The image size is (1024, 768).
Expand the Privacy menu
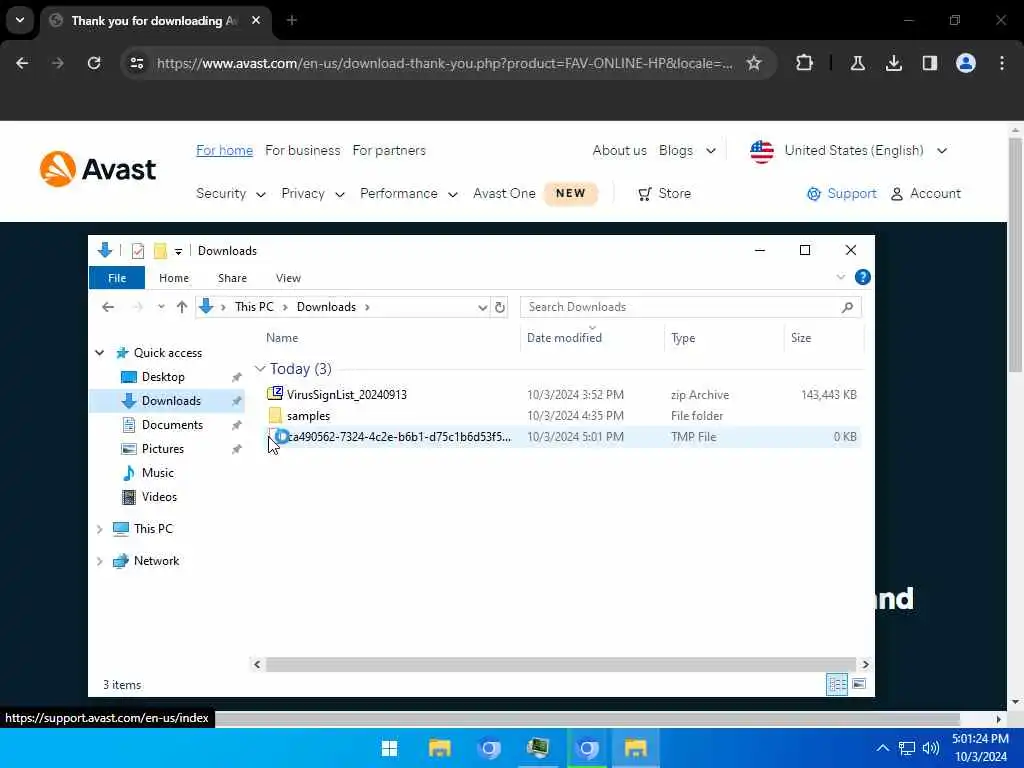coord(312,193)
